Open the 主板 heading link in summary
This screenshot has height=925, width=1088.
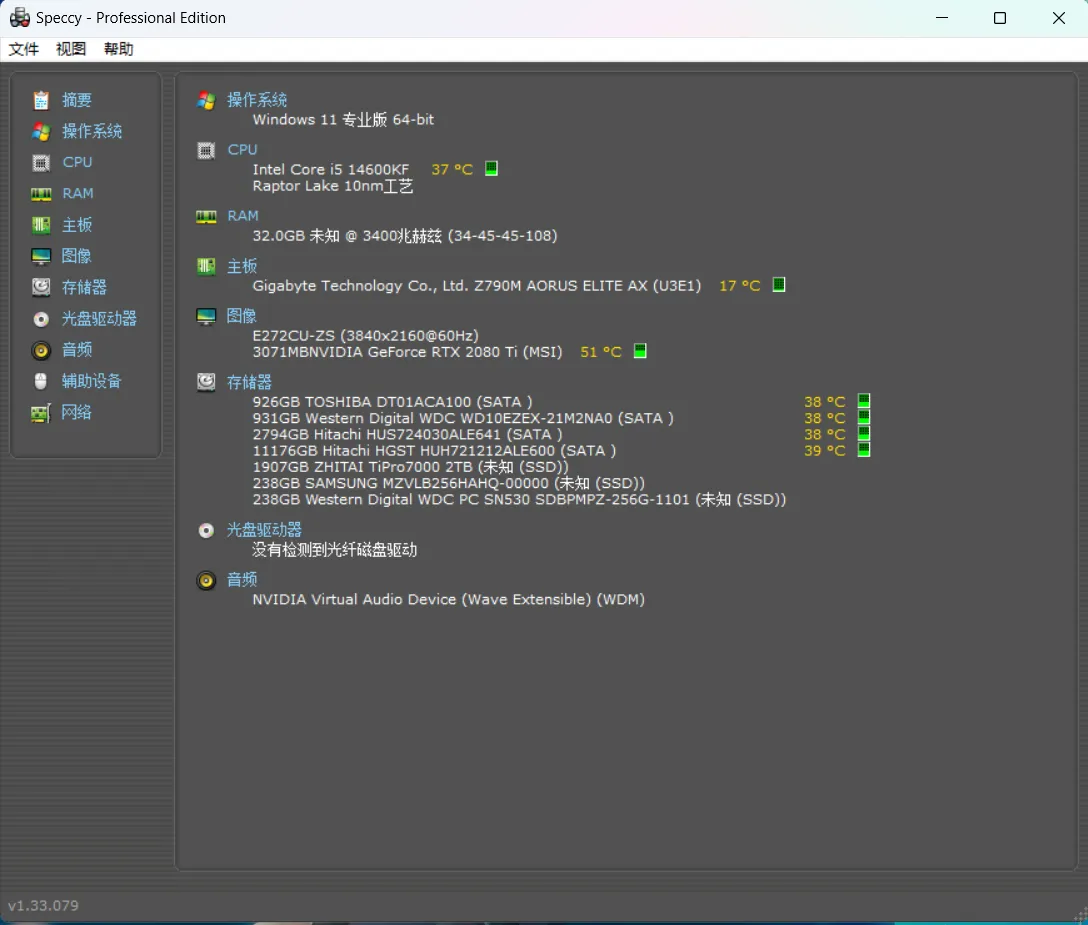click(241, 266)
